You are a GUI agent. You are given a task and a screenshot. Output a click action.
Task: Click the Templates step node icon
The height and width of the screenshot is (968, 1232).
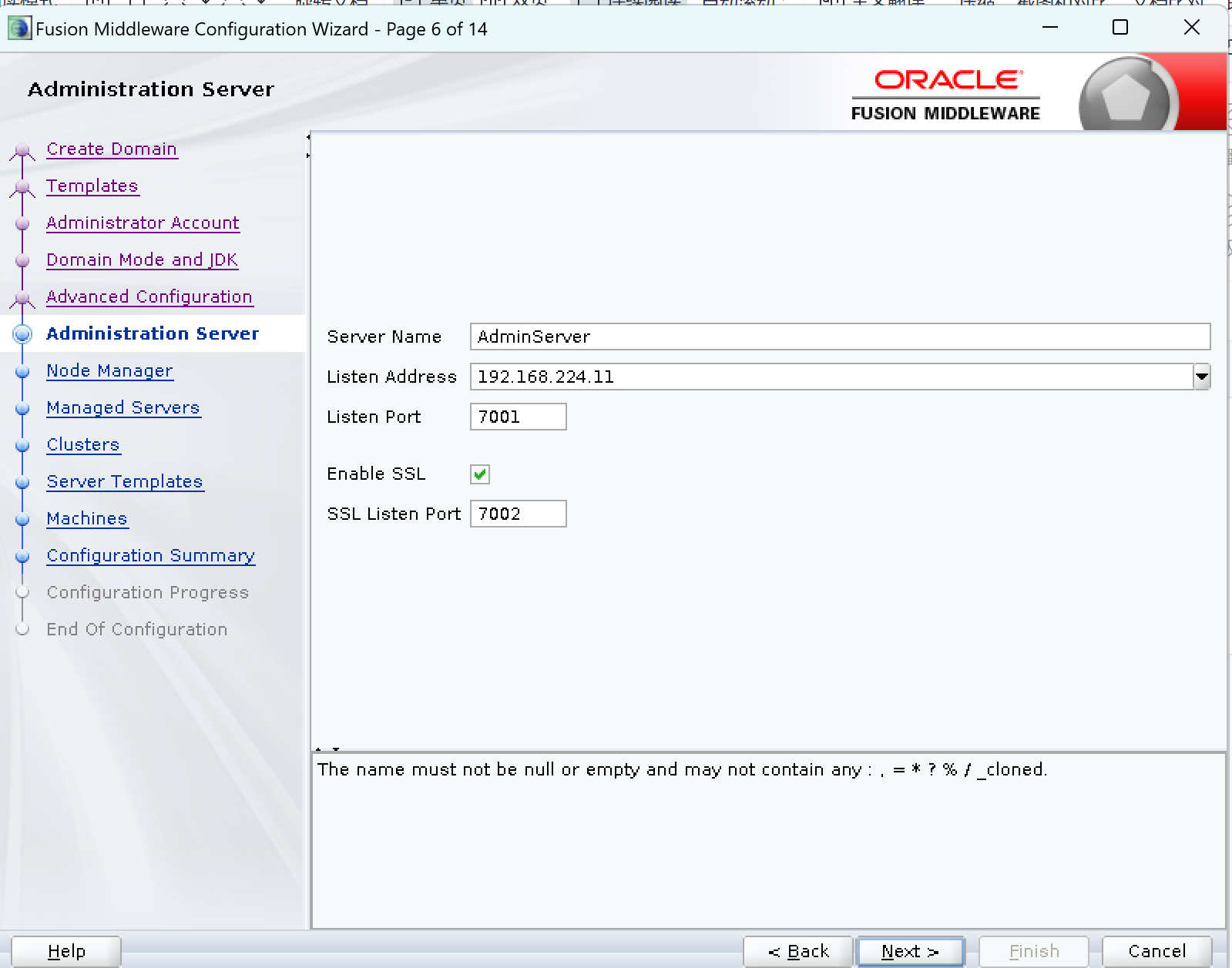point(23,186)
